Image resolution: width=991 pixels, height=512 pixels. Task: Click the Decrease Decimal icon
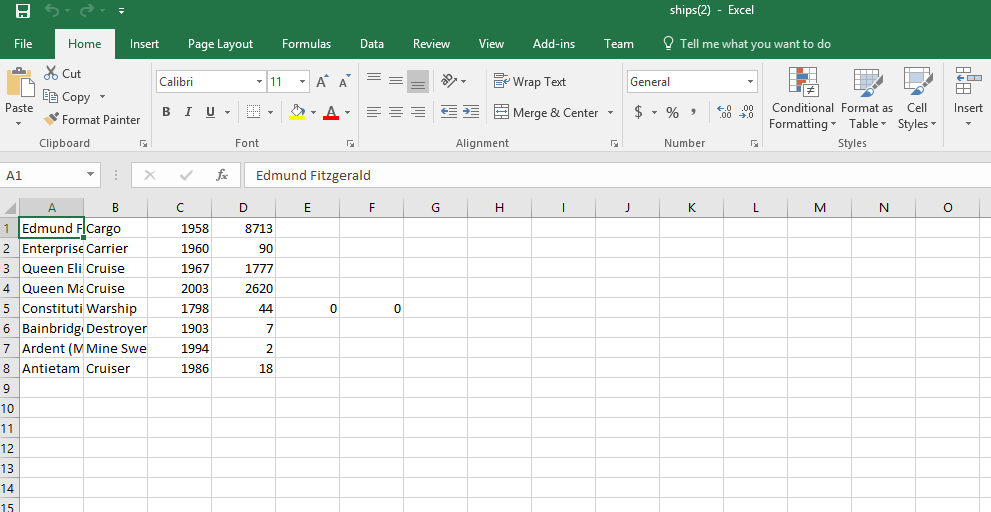(x=746, y=112)
